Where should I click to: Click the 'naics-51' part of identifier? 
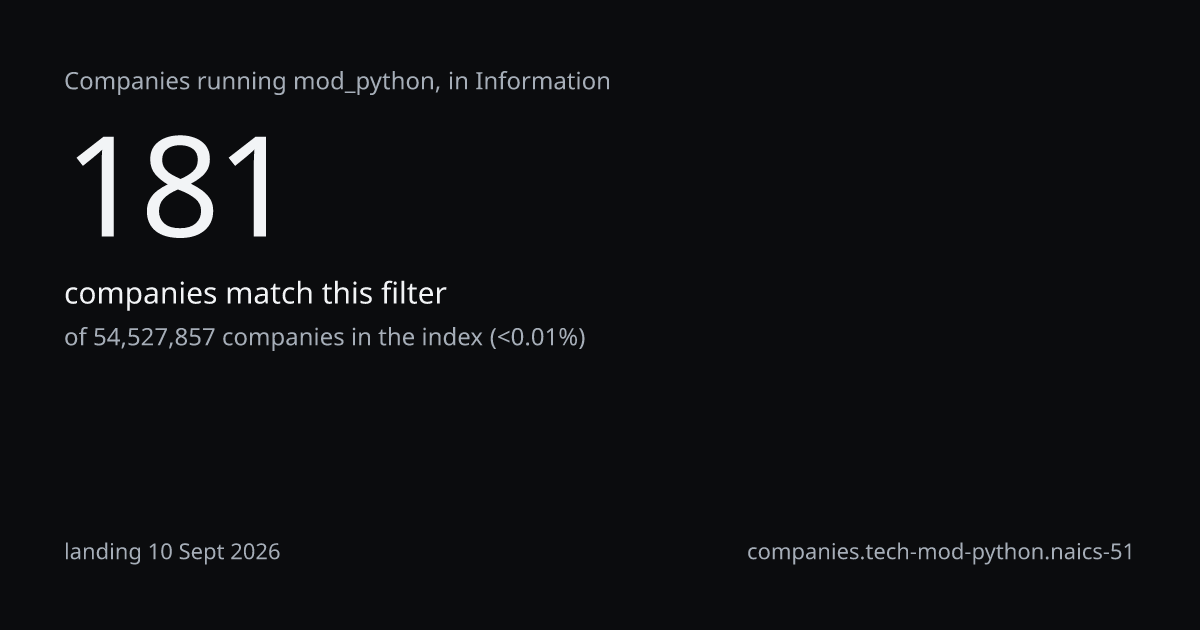pos(1089,551)
